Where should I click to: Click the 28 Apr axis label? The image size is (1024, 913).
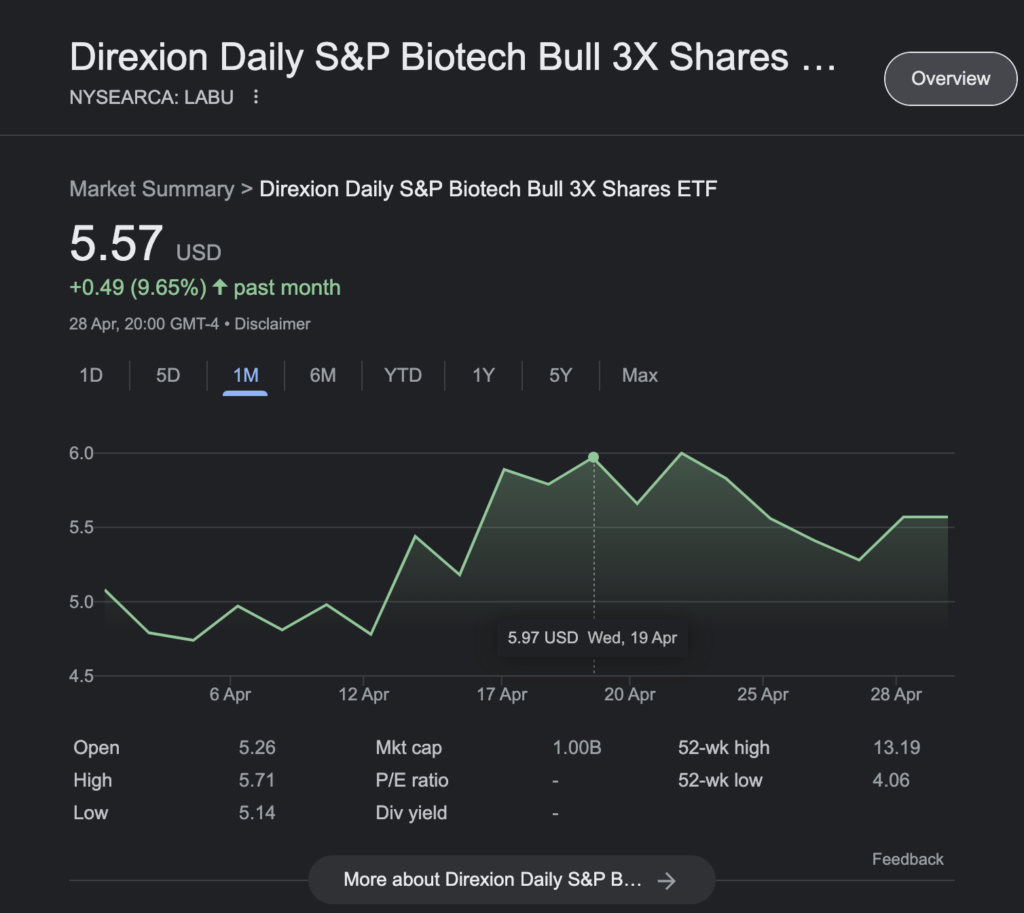click(895, 694)
